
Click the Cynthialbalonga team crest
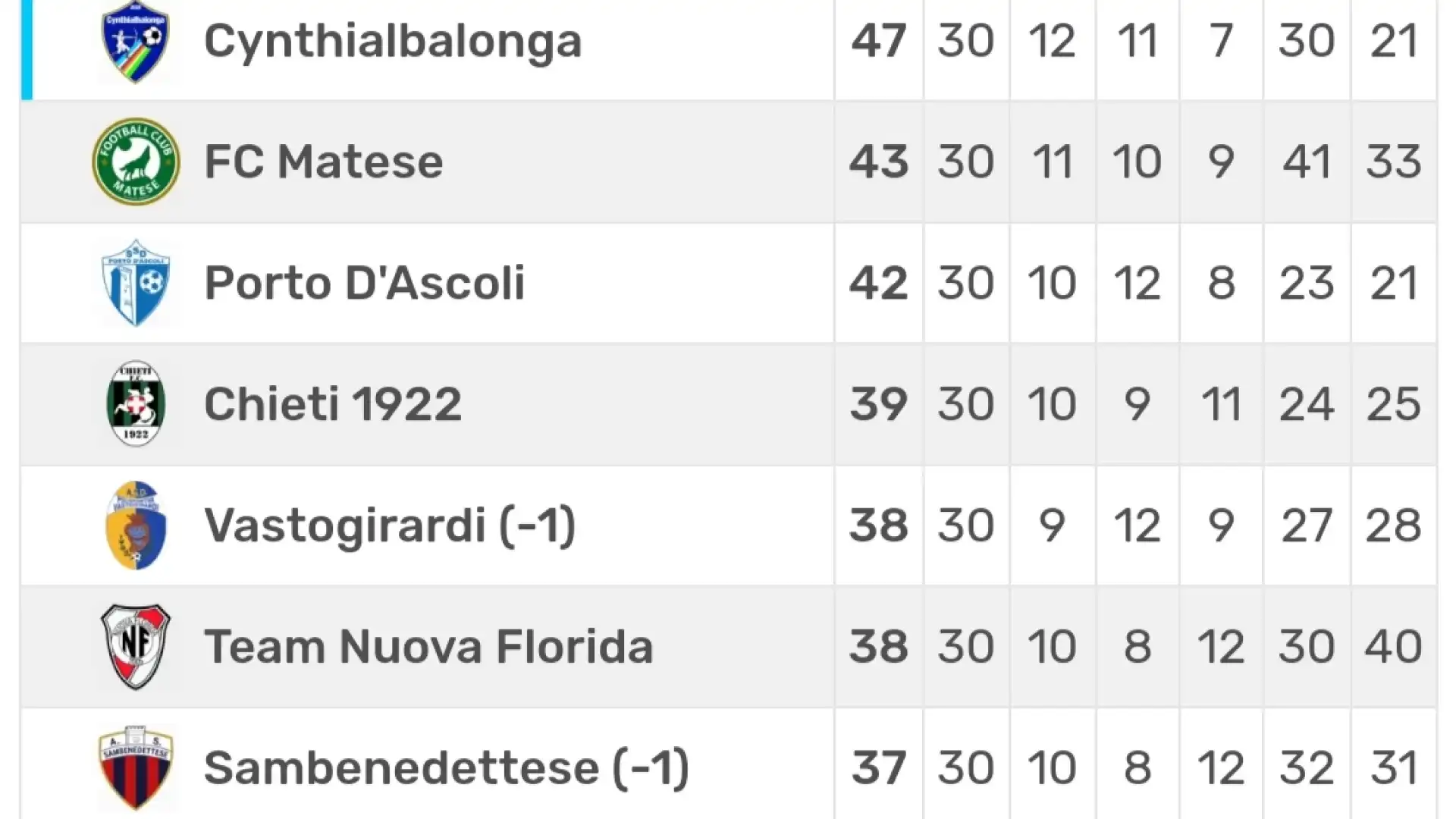(136, 41)
